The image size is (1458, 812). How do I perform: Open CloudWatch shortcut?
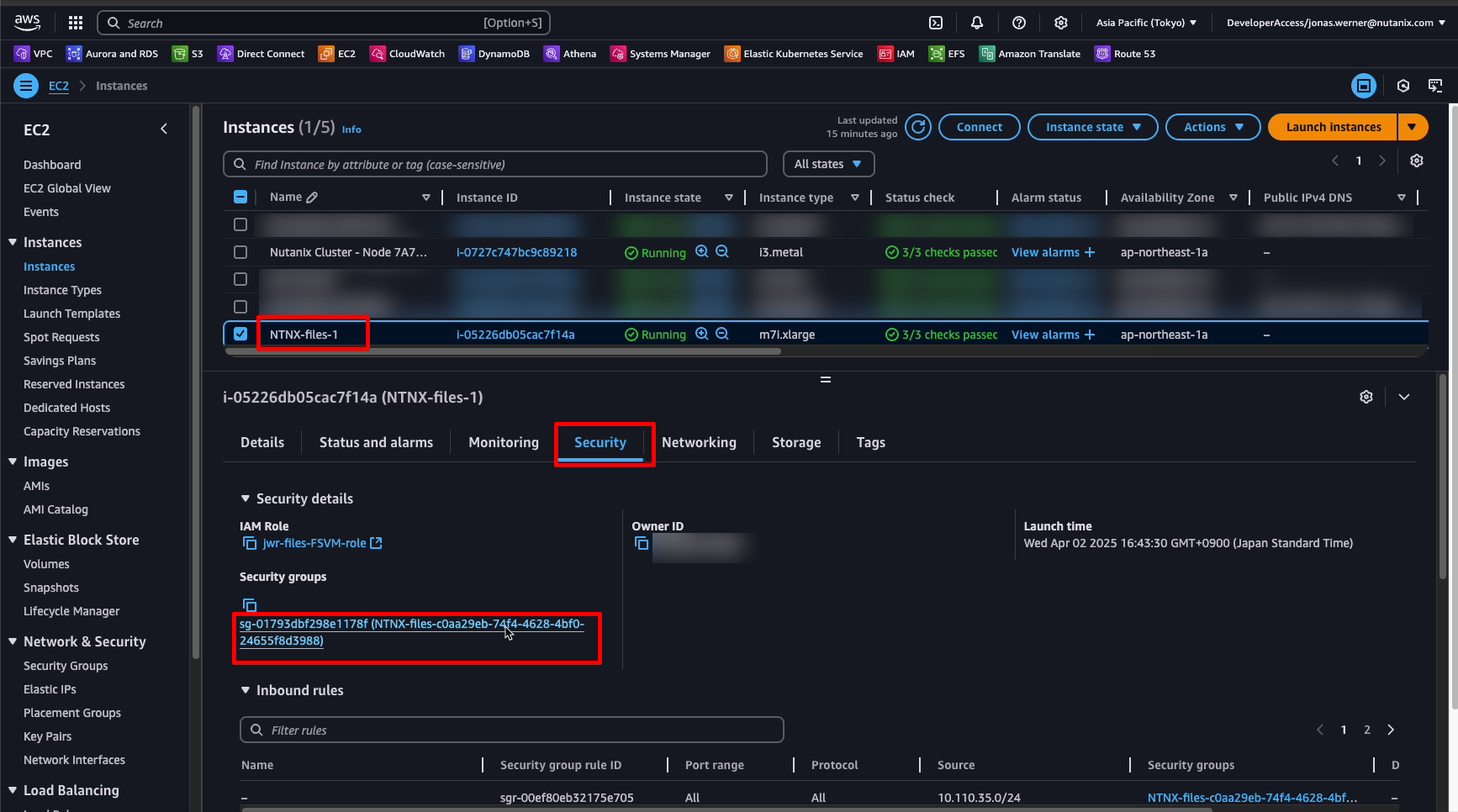408,54
